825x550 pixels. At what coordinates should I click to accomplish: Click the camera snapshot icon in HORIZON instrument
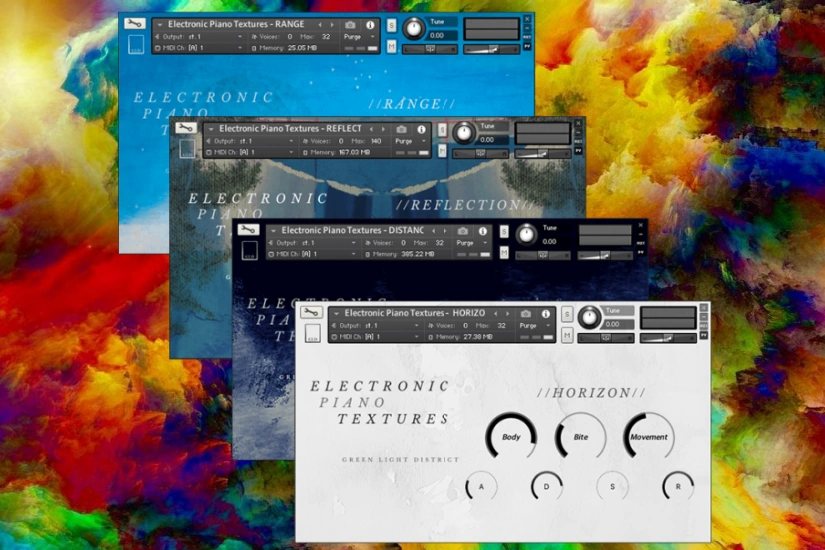(x=525, y=314)
